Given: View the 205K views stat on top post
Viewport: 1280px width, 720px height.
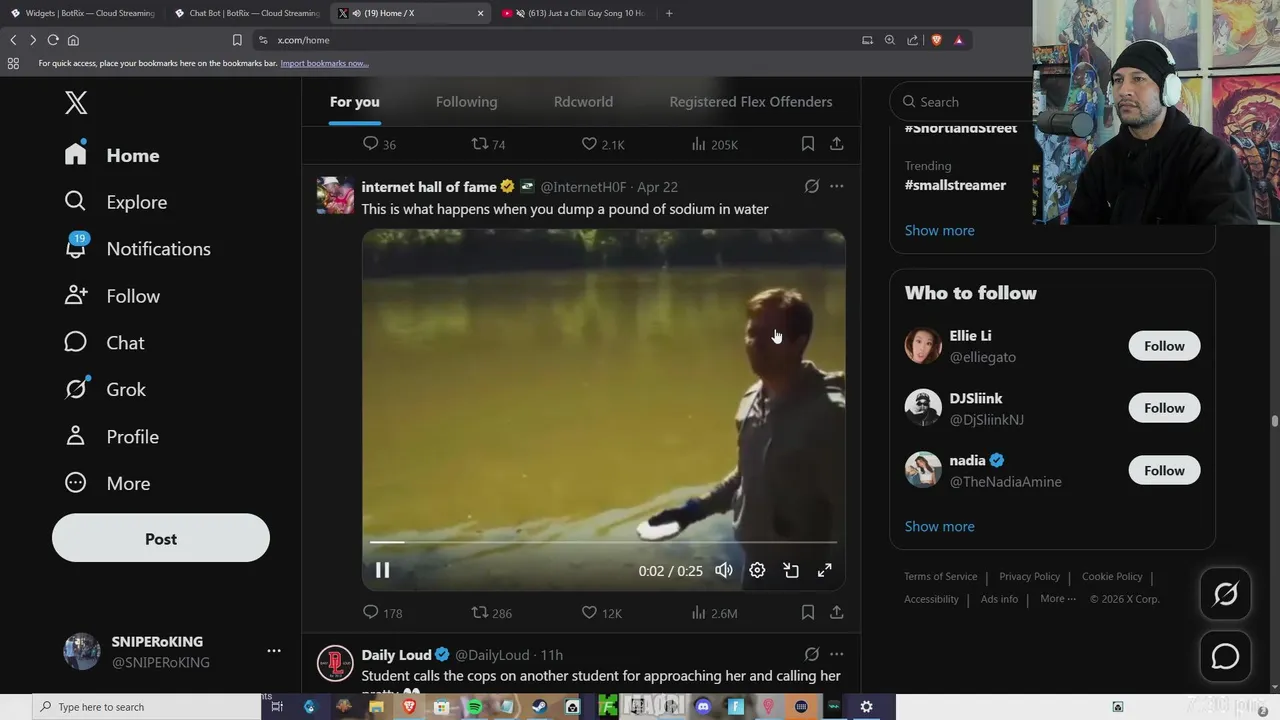Looking at the screenshot, I should (x=714, y=144).
